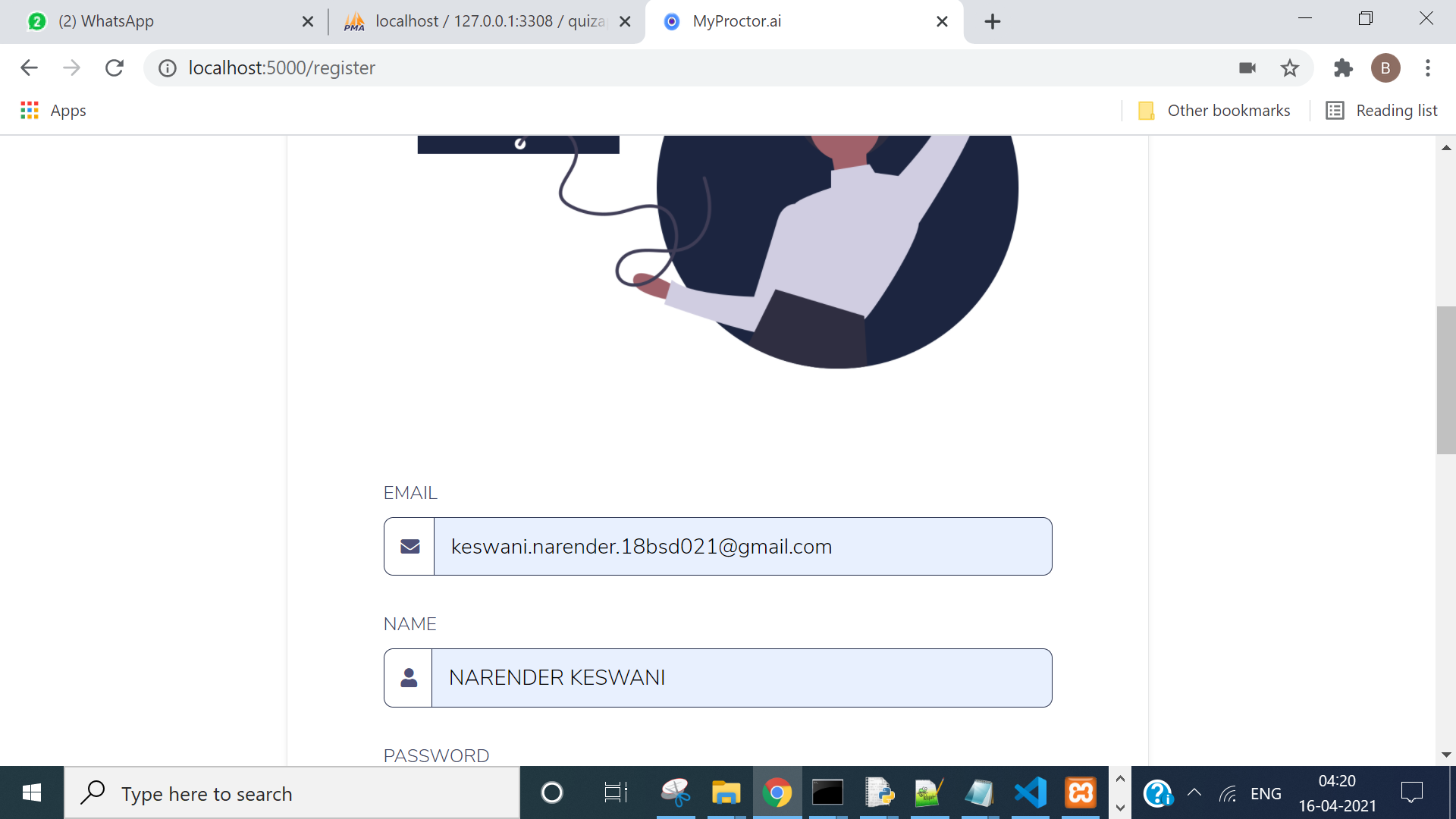
Task: Click the extensions puzzle piece icon
Action: [x=1344, y=68]
